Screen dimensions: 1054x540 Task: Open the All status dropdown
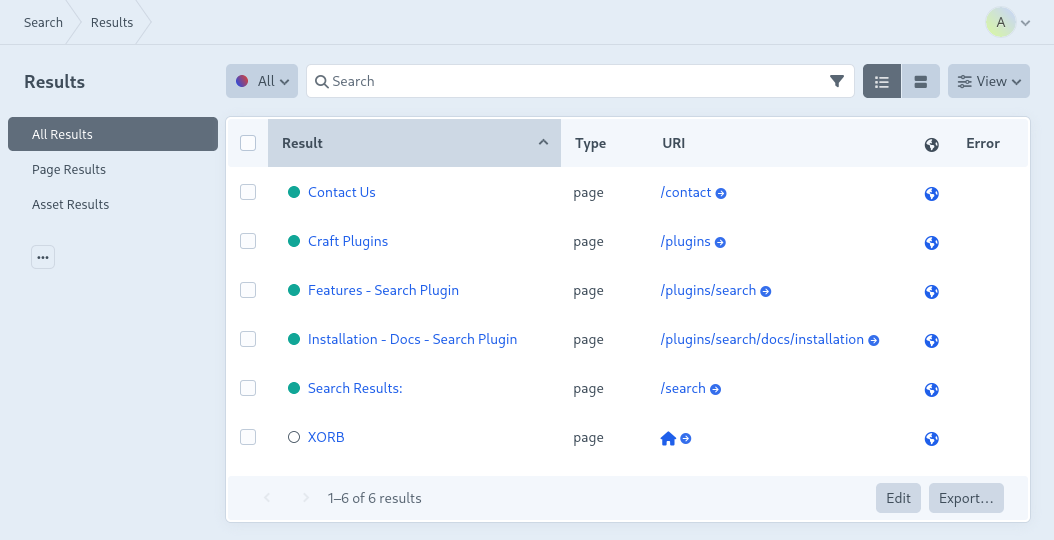point(262,81)
